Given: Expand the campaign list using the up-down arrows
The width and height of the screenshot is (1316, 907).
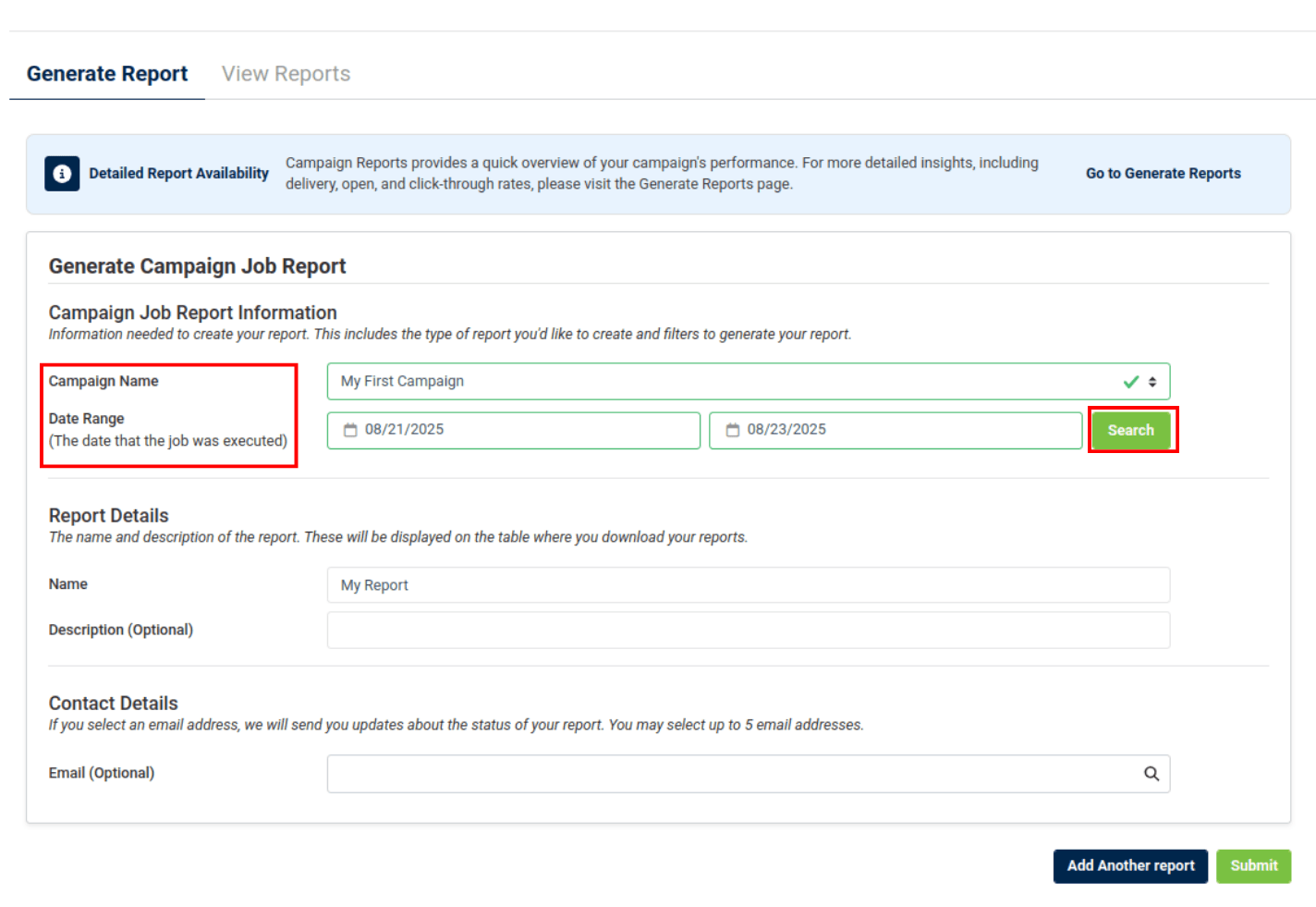Looking at the screenshot, I should (x=1152, y=382).
